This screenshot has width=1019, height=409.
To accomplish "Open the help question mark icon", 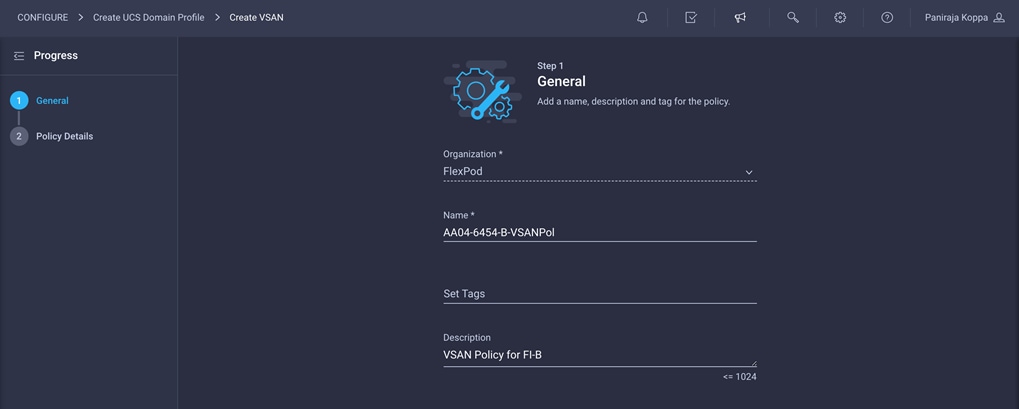I will (x=887, y=18).
